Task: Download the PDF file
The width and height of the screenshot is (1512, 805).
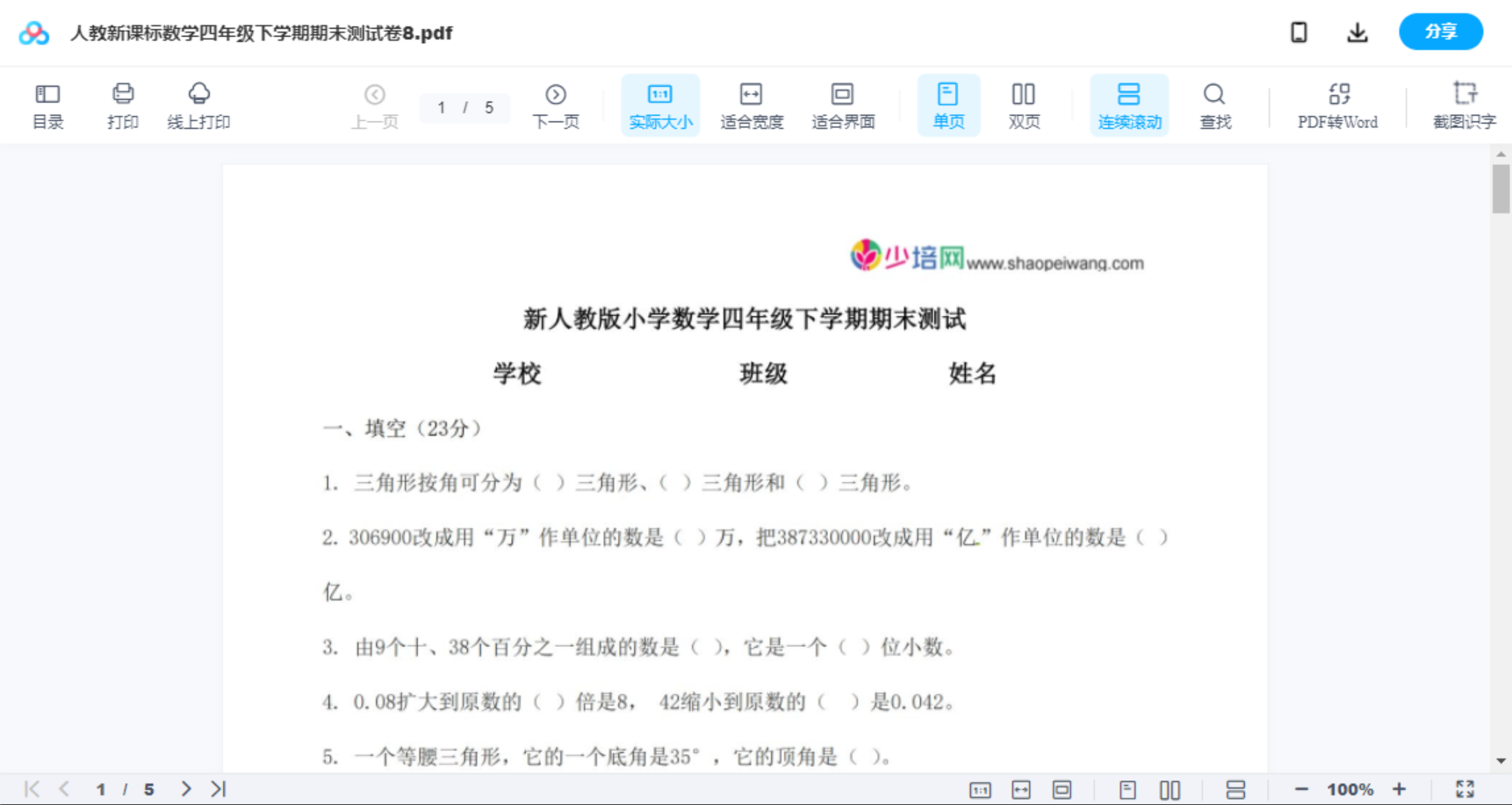Action: coord(1357,32)
